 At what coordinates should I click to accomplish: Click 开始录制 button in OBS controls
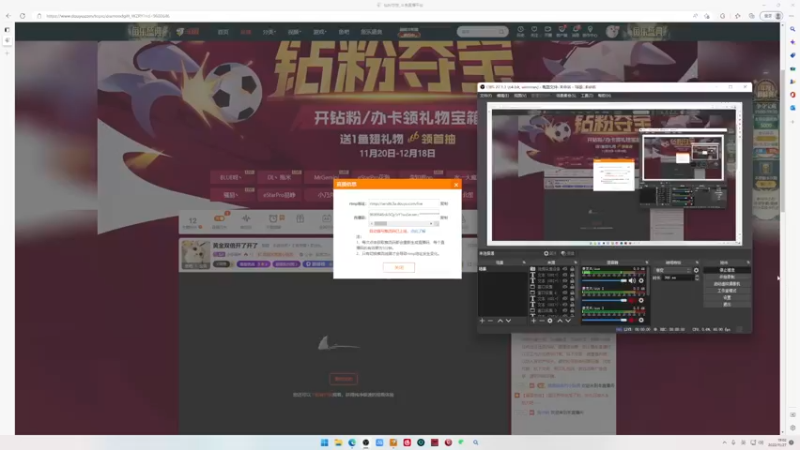[x=727, y=277]
